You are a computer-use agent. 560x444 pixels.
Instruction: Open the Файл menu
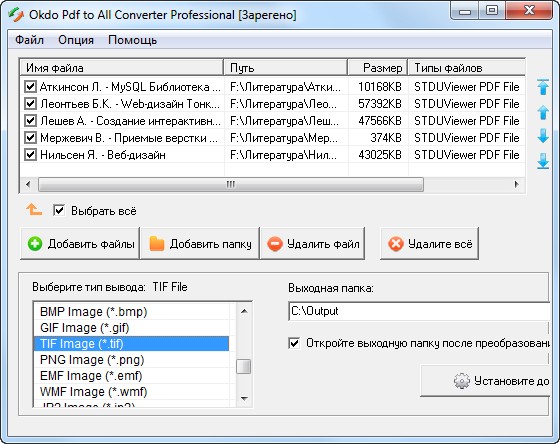(x=29, y=40)
